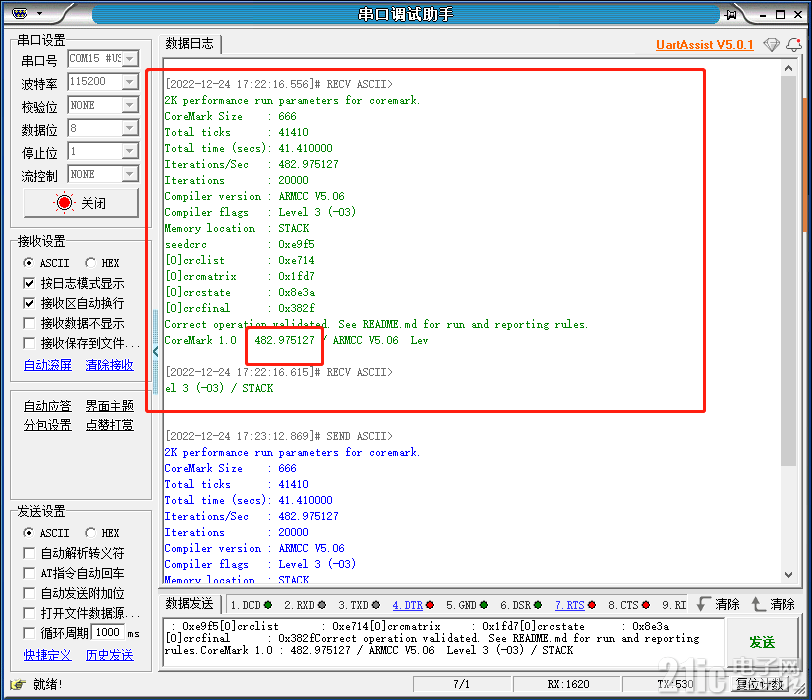Screen dimensions: 812x700
Task: Enable 自动解析转义符 checkbox
Action: point(30,553)
